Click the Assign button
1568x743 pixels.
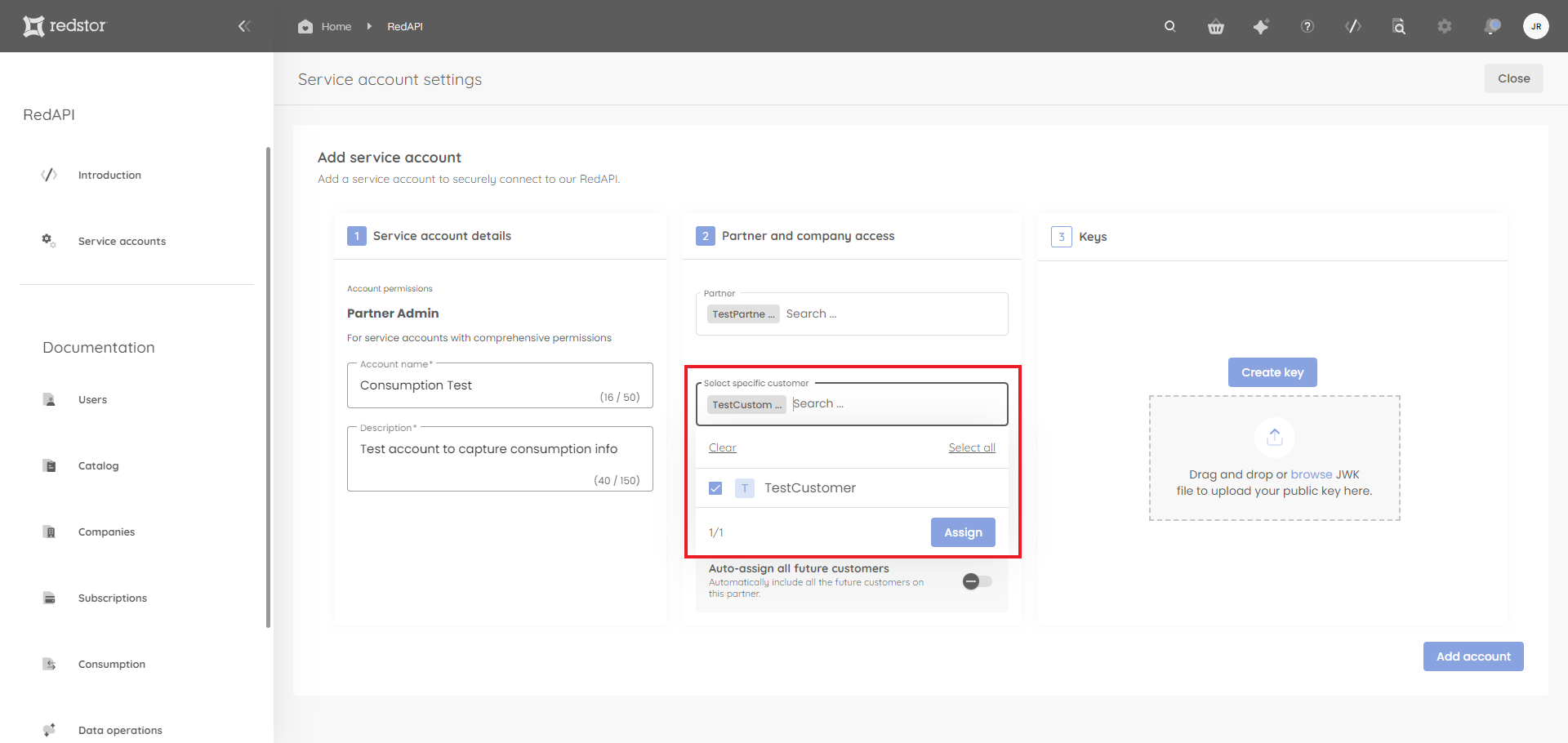(x=963, y=532)
